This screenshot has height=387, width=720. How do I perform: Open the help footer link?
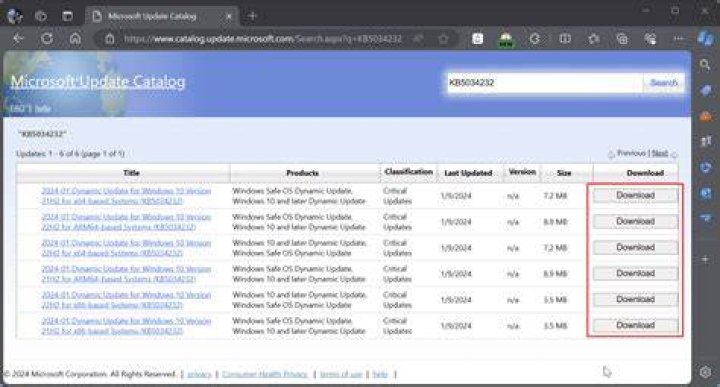(x=380, y=375)
